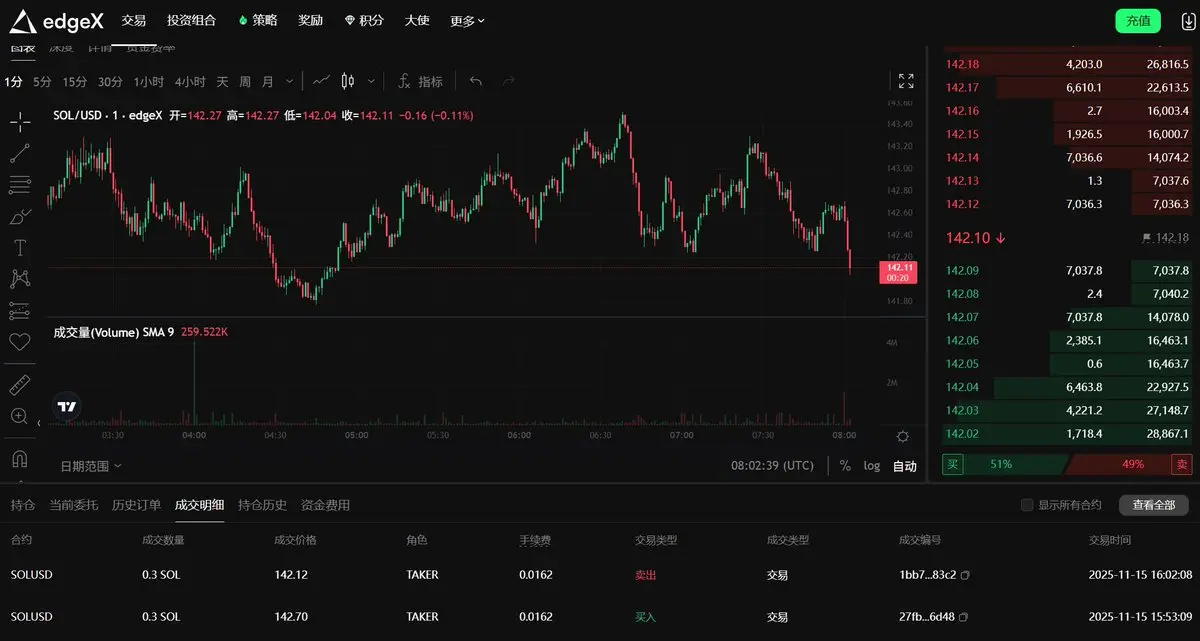Select the crosshair cursor tool

click(19, 122)
